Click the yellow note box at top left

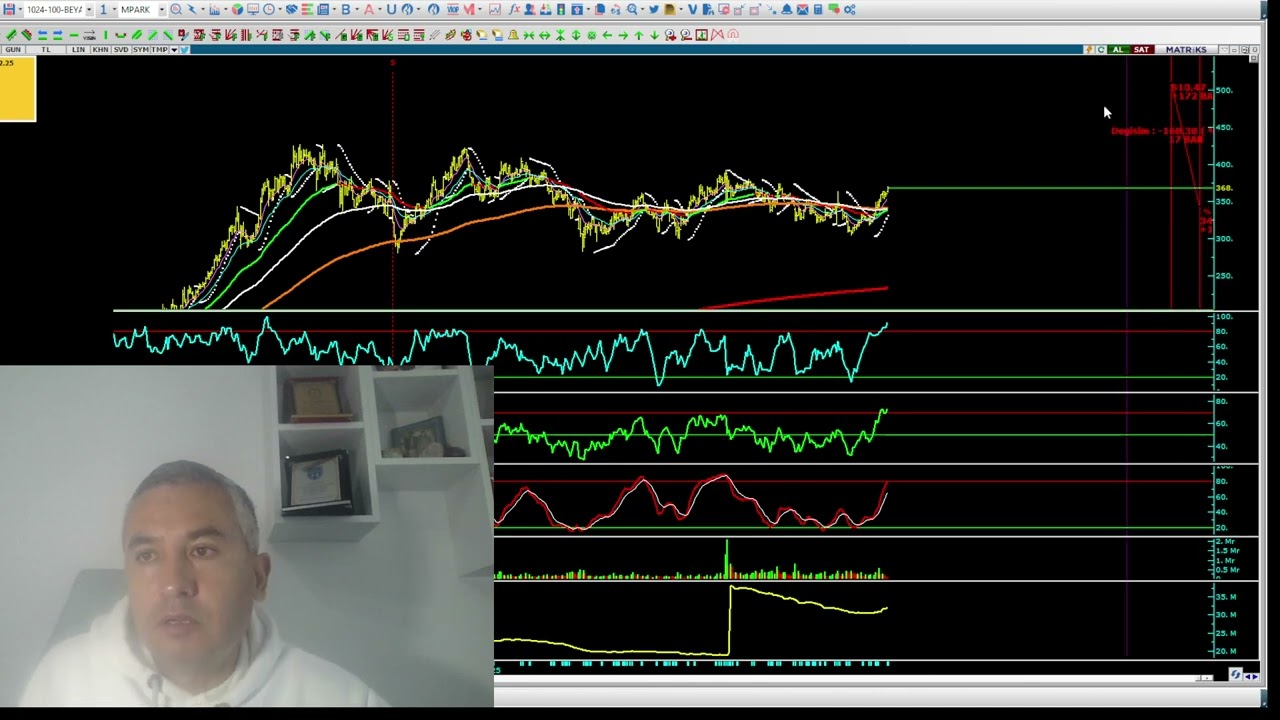(x=17, y=89)
